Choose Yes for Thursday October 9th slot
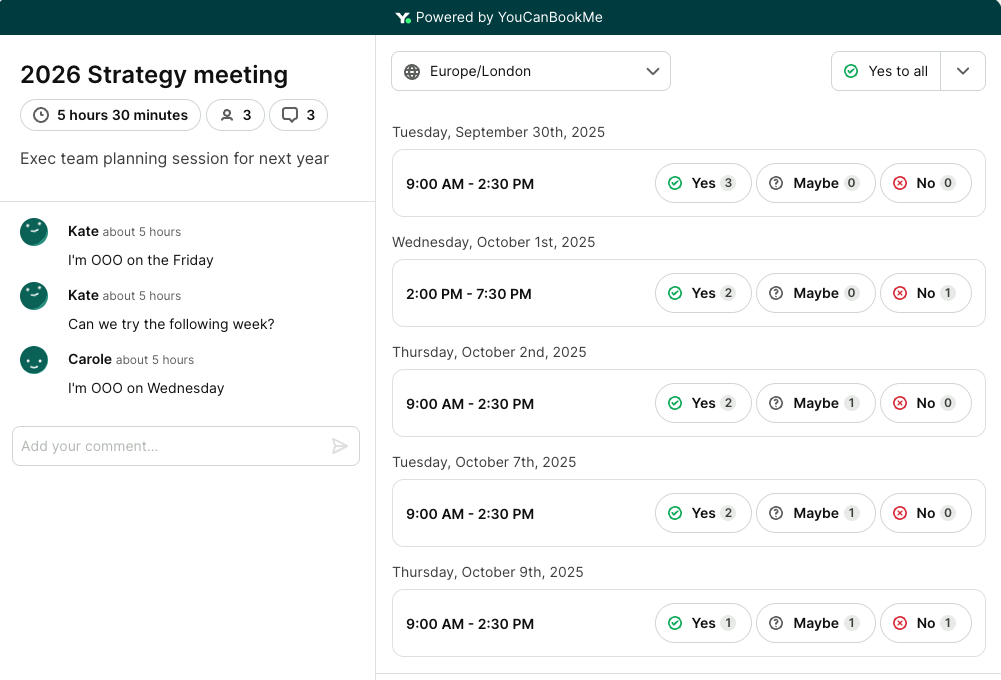1001x680 pixels. click(x=702, y=623)
